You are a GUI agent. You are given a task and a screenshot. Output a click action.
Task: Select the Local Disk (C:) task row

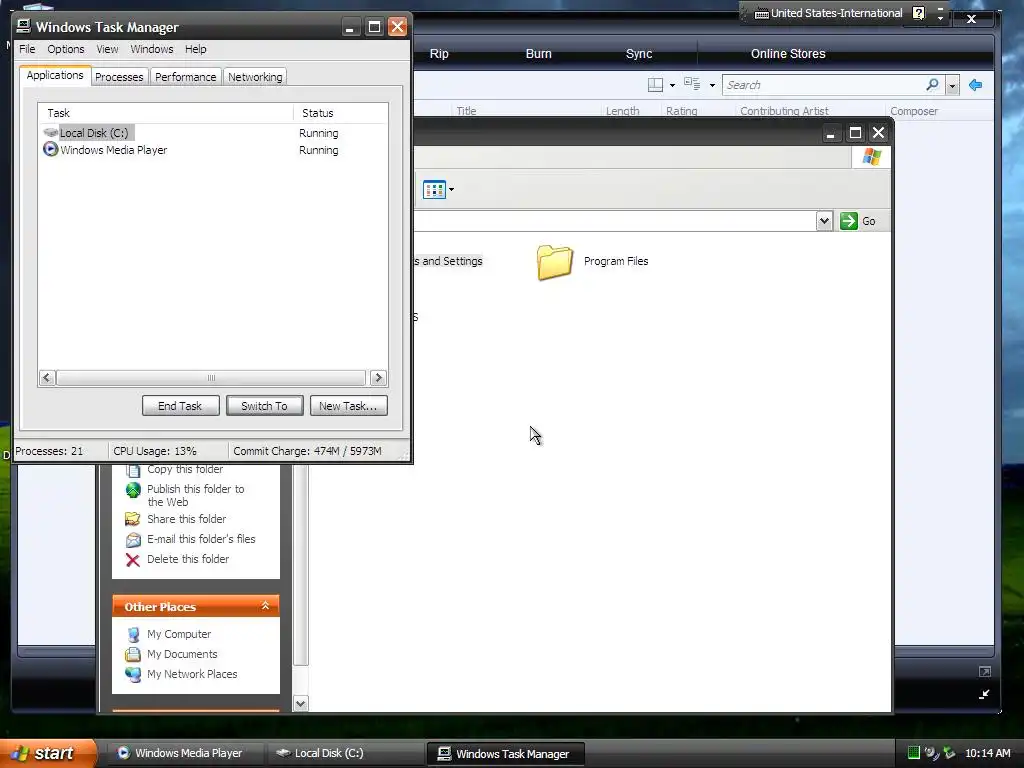pos(212,133)
